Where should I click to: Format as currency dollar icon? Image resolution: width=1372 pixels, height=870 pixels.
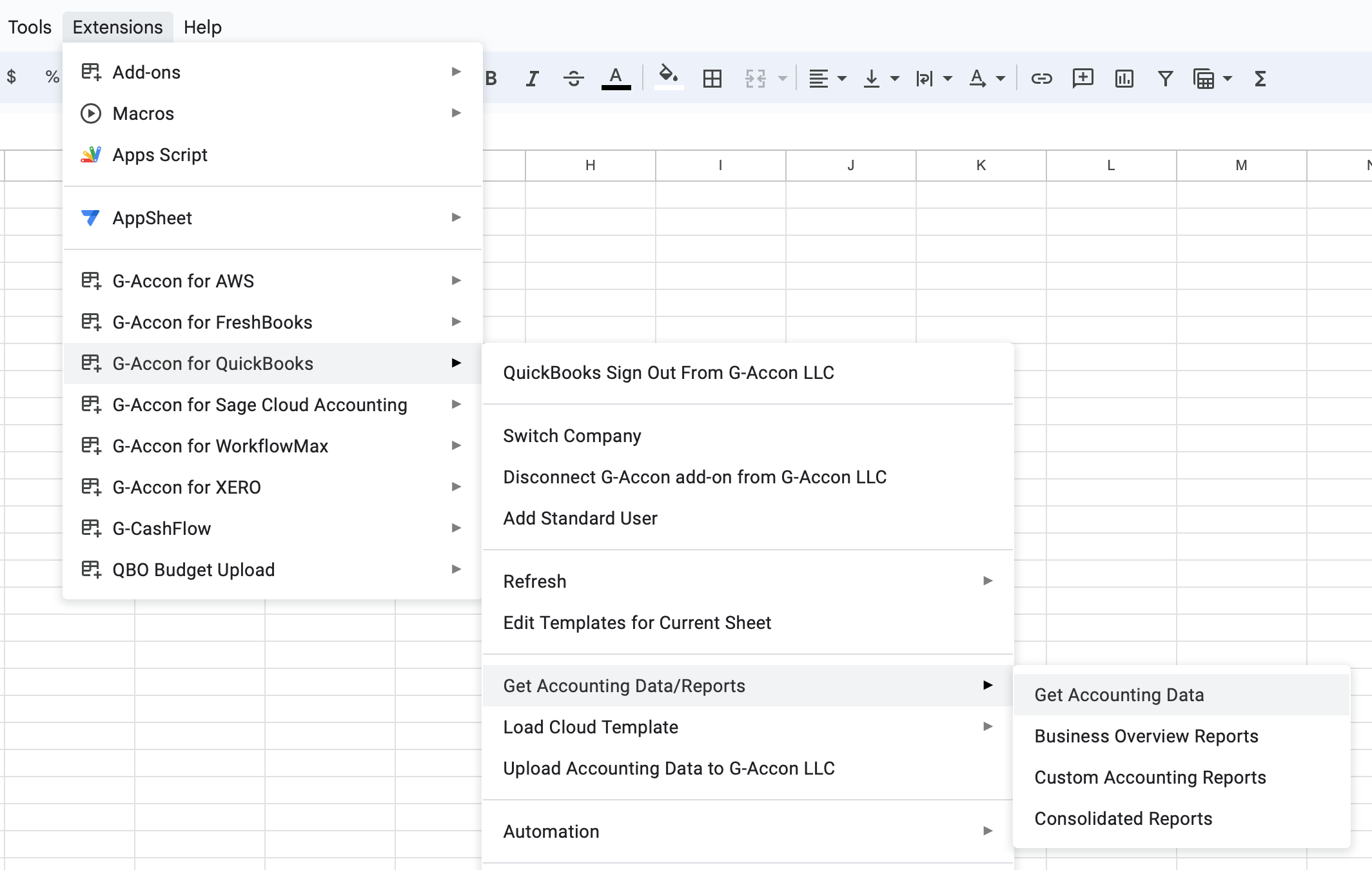[x=12, y=77]
